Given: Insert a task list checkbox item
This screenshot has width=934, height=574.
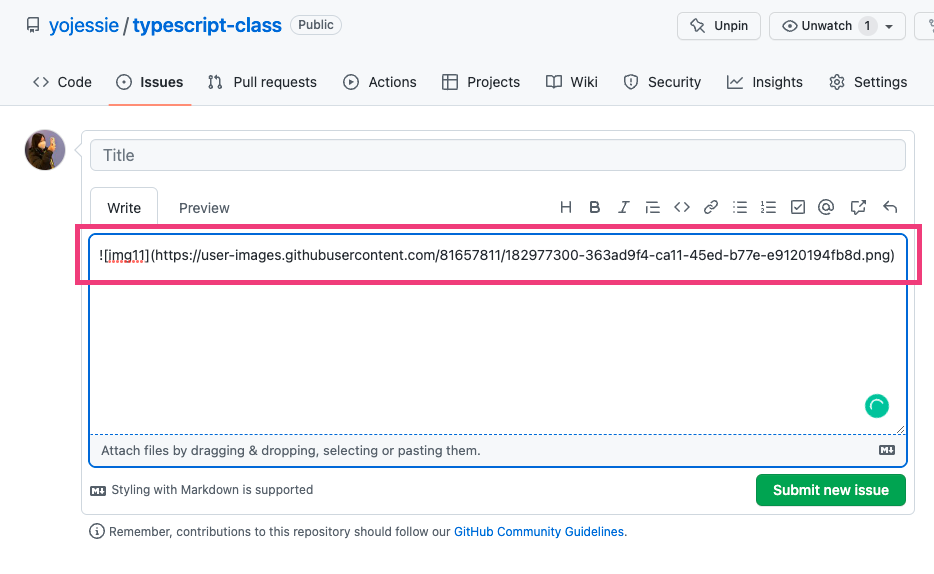Looking at the screenshot, I should click(x=798, y=207).
